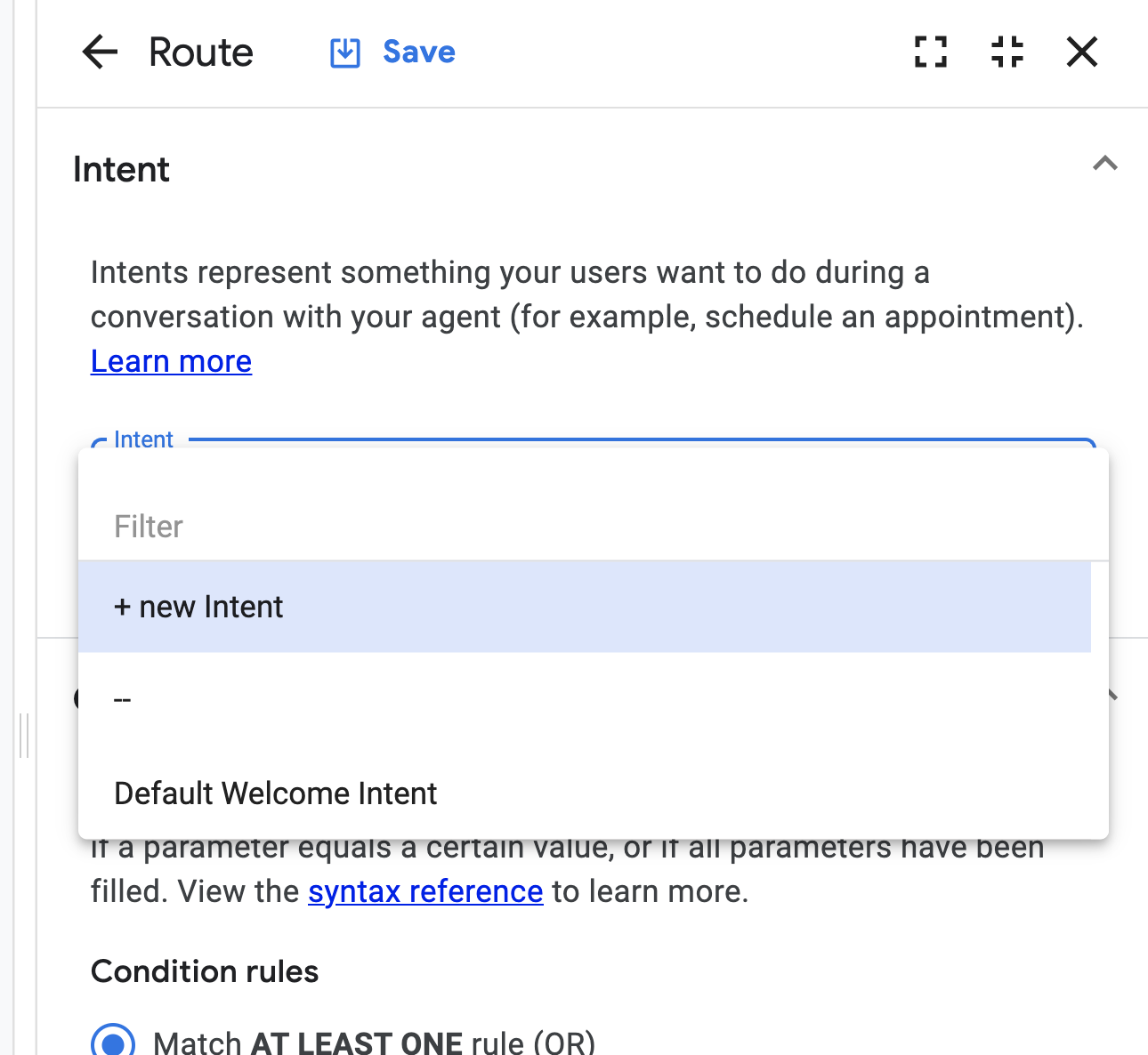Click the Match AT LEAST ONE rule label text

(374, 1043)
